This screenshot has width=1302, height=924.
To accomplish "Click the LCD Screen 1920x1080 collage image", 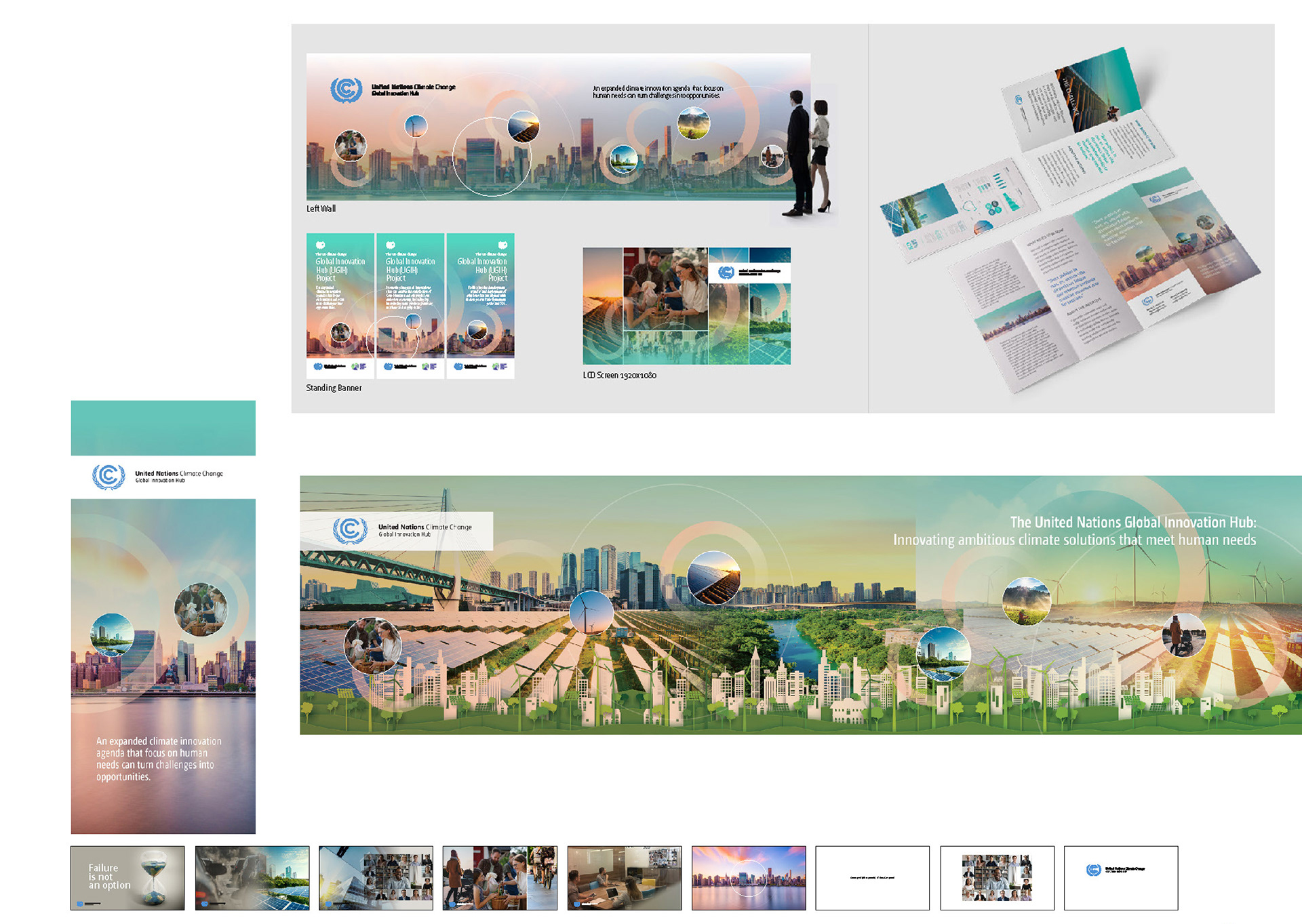I will [686, 306].
